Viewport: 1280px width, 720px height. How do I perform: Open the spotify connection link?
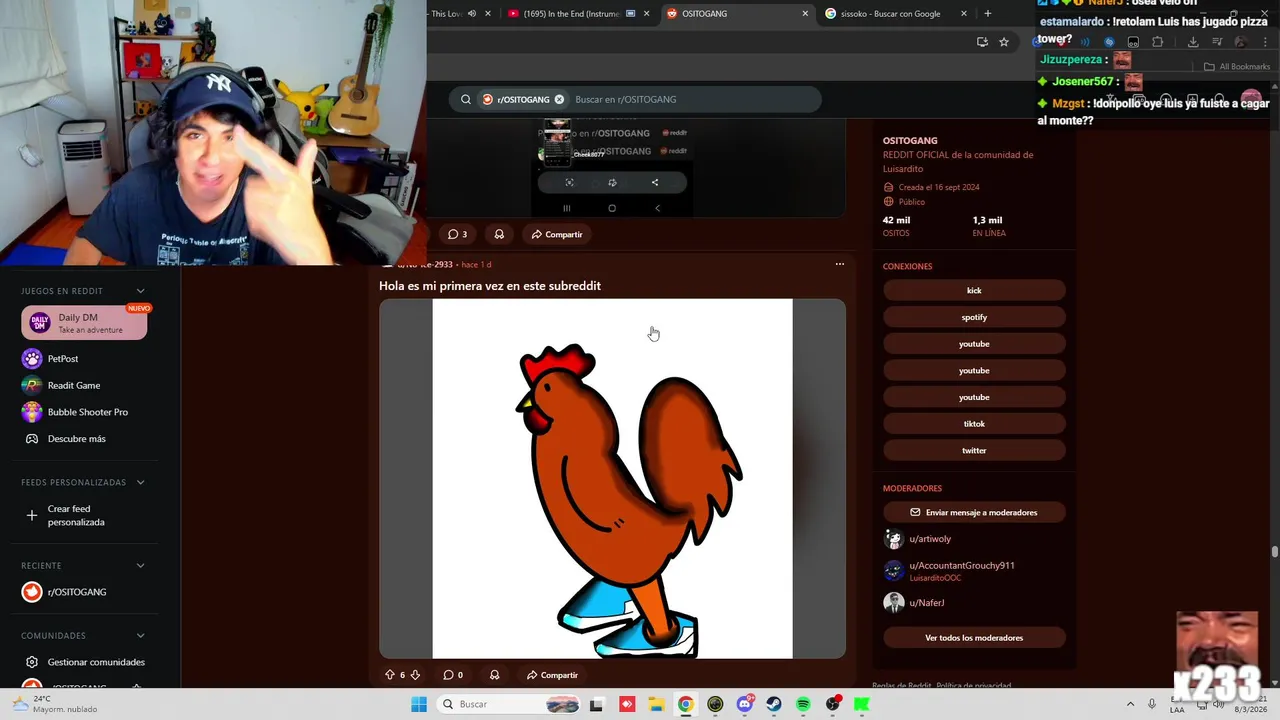(974, 317)
